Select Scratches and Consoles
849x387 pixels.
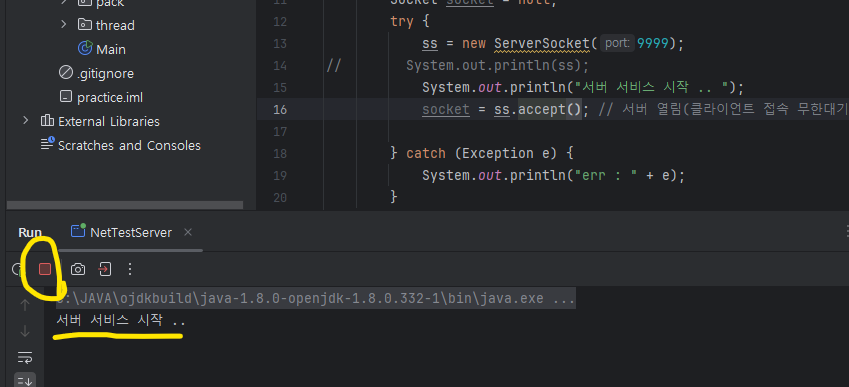point(129,145)
